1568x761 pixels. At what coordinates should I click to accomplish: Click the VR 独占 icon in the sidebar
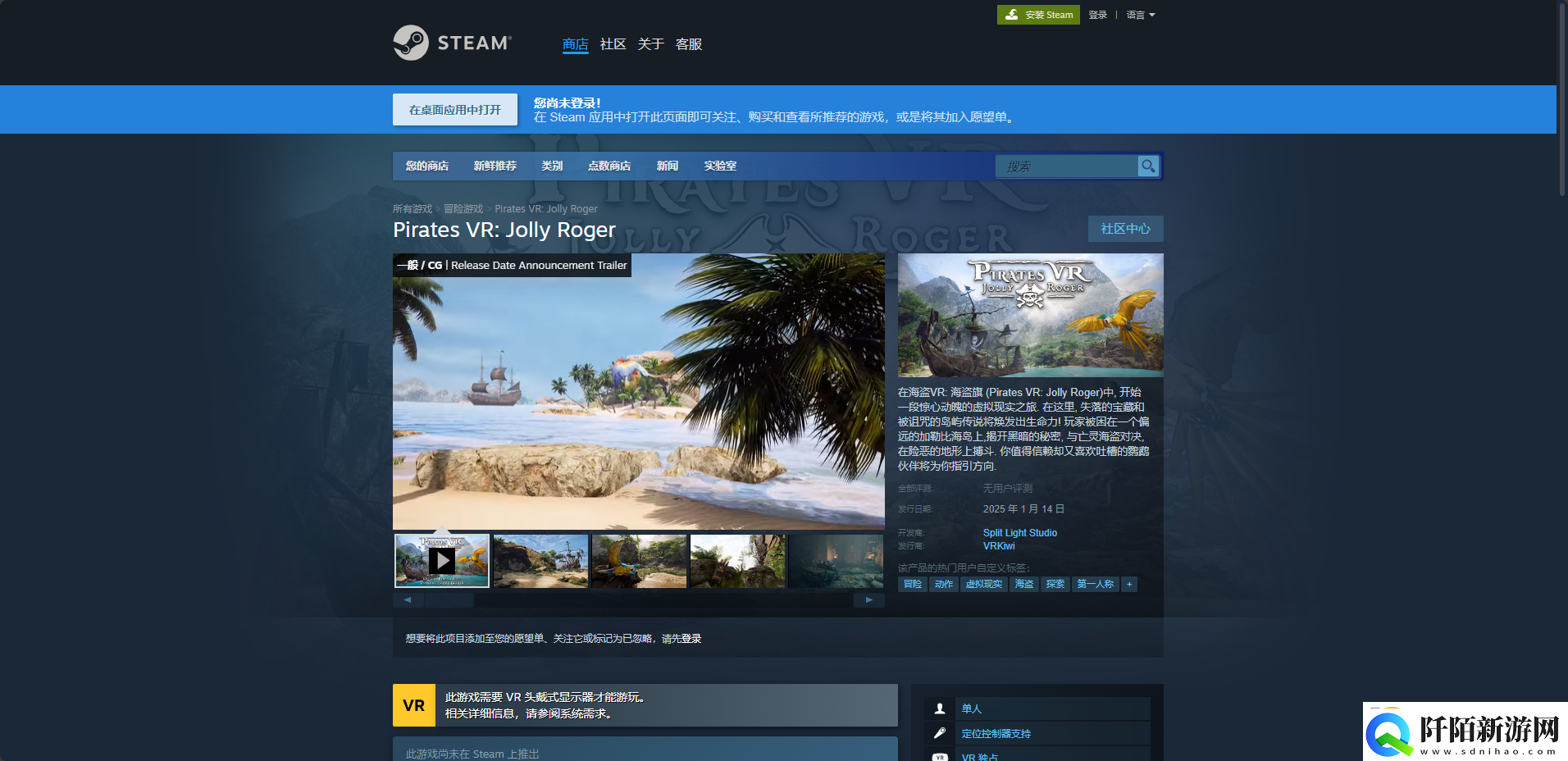[941, 757]
